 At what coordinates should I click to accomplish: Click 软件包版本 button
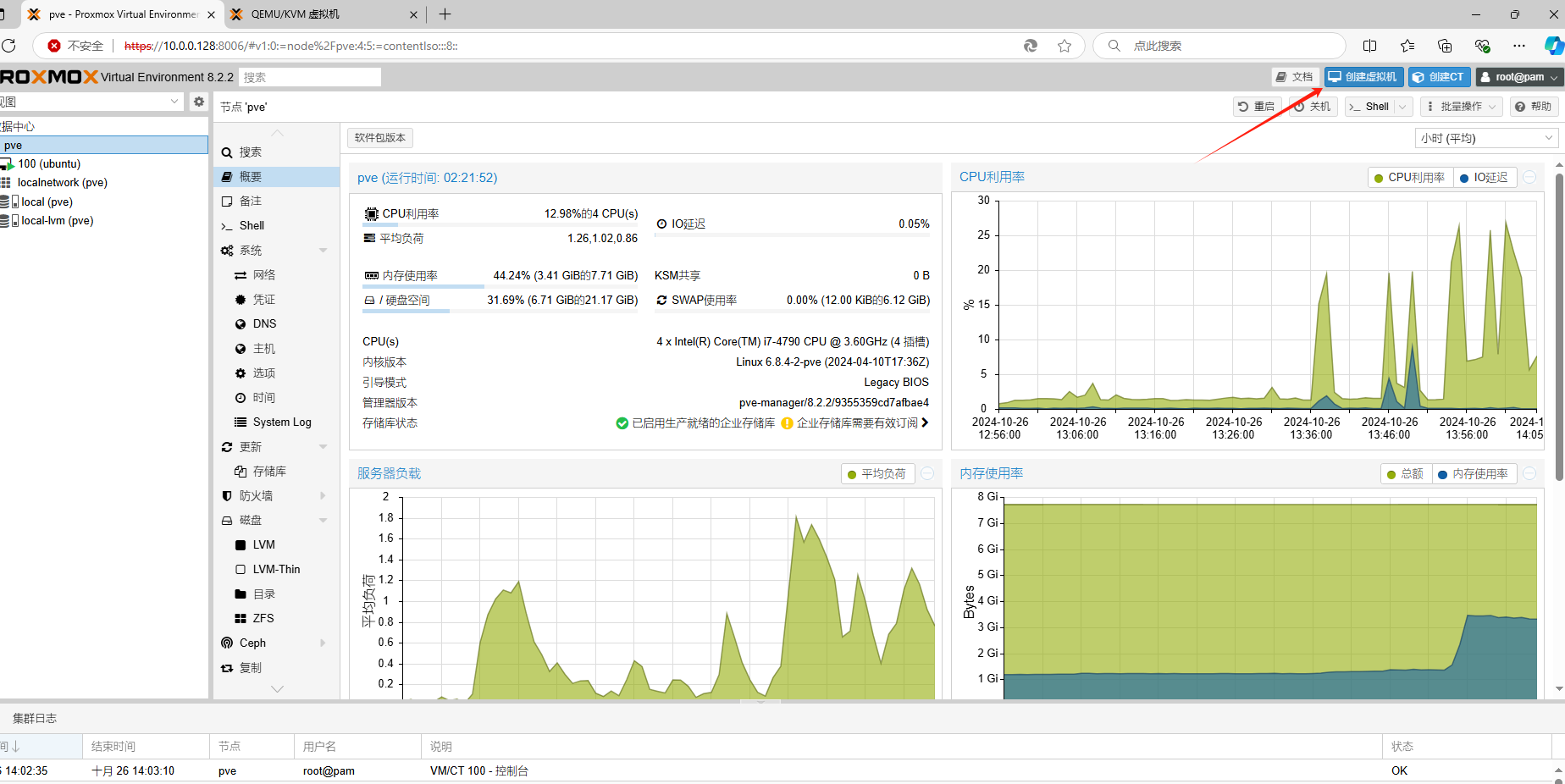tap(380, 138)
